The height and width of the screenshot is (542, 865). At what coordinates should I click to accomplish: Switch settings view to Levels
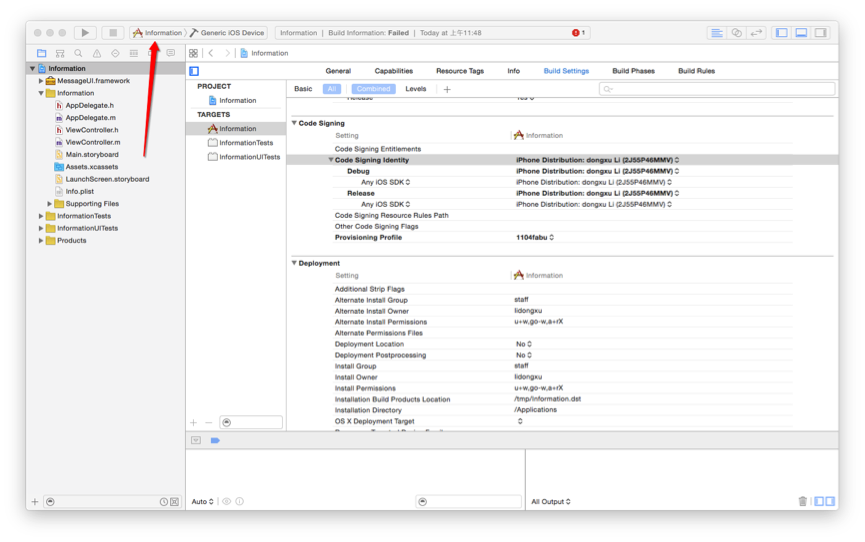[x=415, y=89]
